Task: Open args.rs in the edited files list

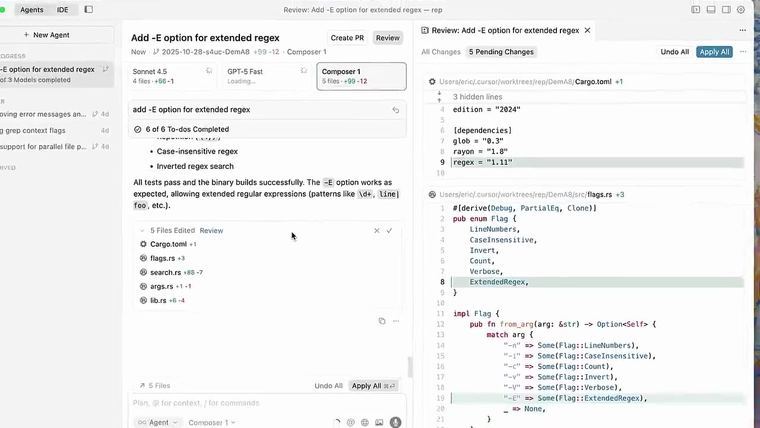Action: point(165,286)
